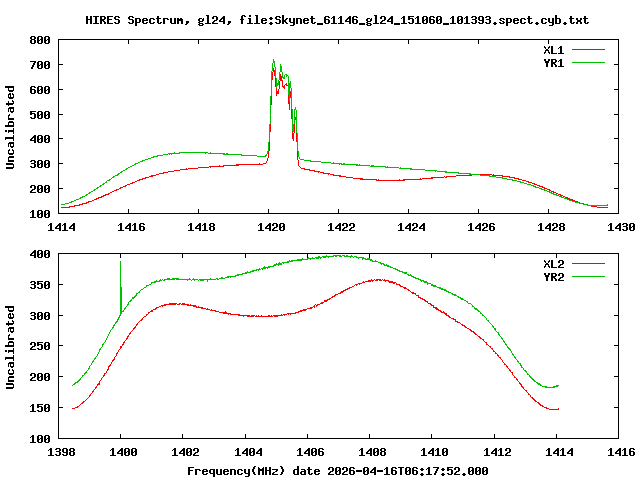Click the XL2 legend label

pyautogui.click(x=553, y=264)
